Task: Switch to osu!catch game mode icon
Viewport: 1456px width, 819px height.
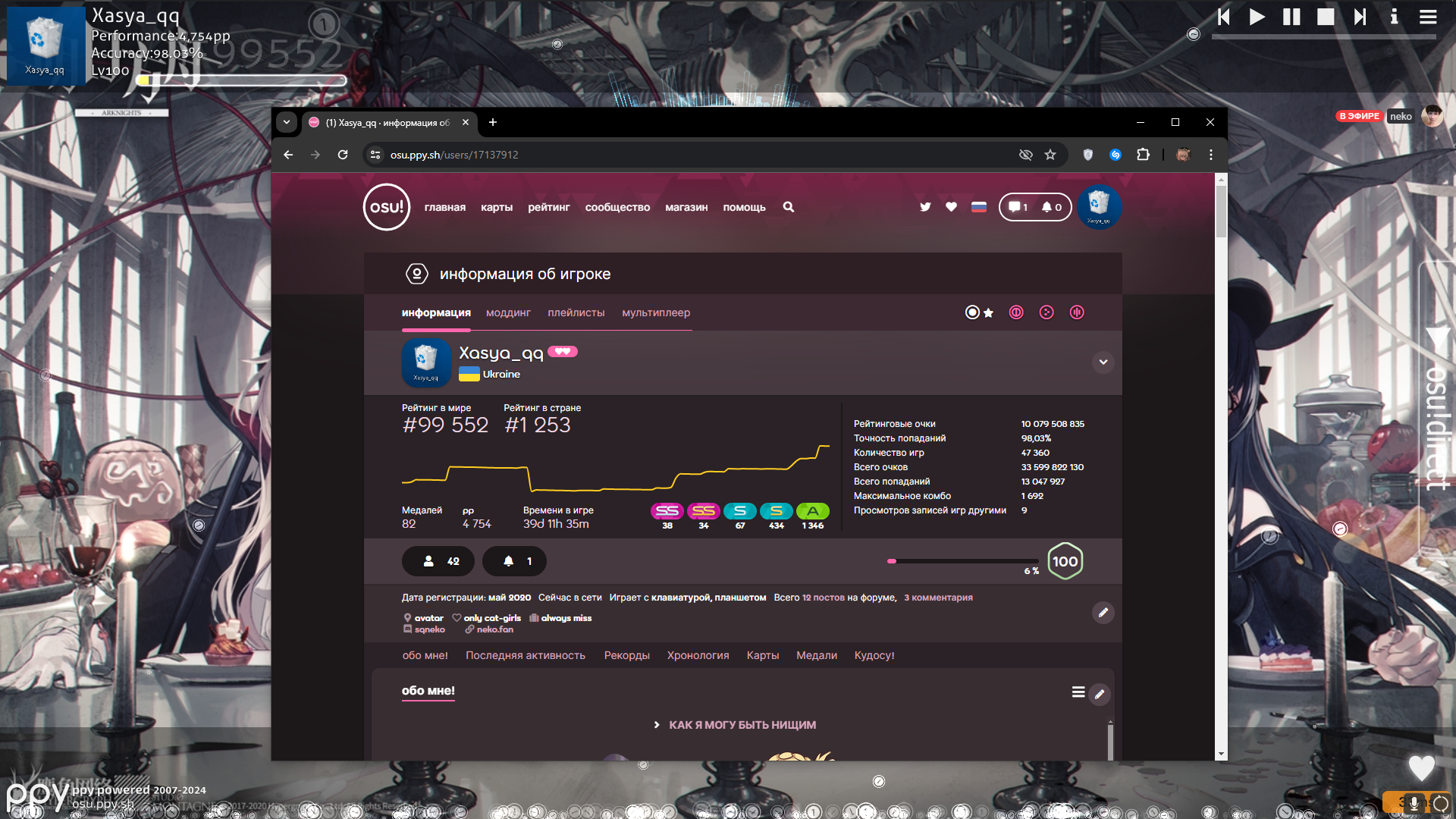Action: pos(1046,312)
